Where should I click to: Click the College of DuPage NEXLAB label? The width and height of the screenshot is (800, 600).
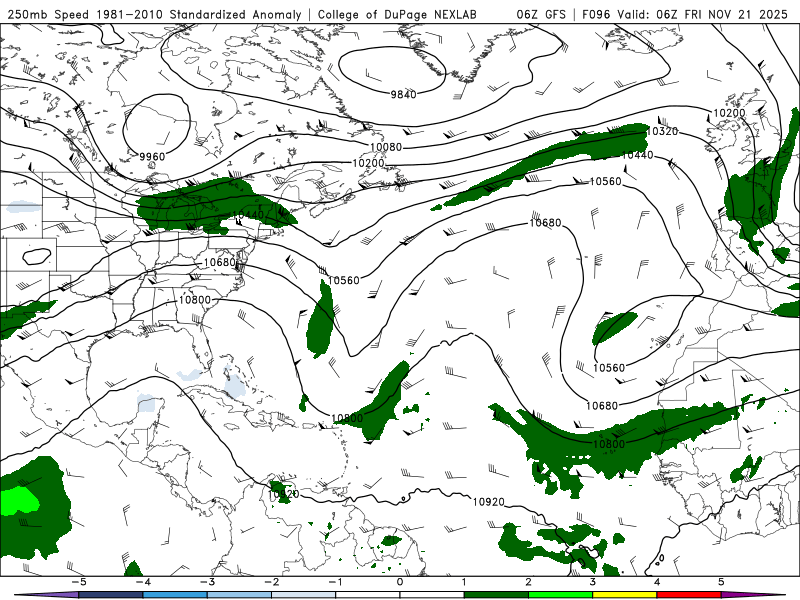[x=397, y=14]
